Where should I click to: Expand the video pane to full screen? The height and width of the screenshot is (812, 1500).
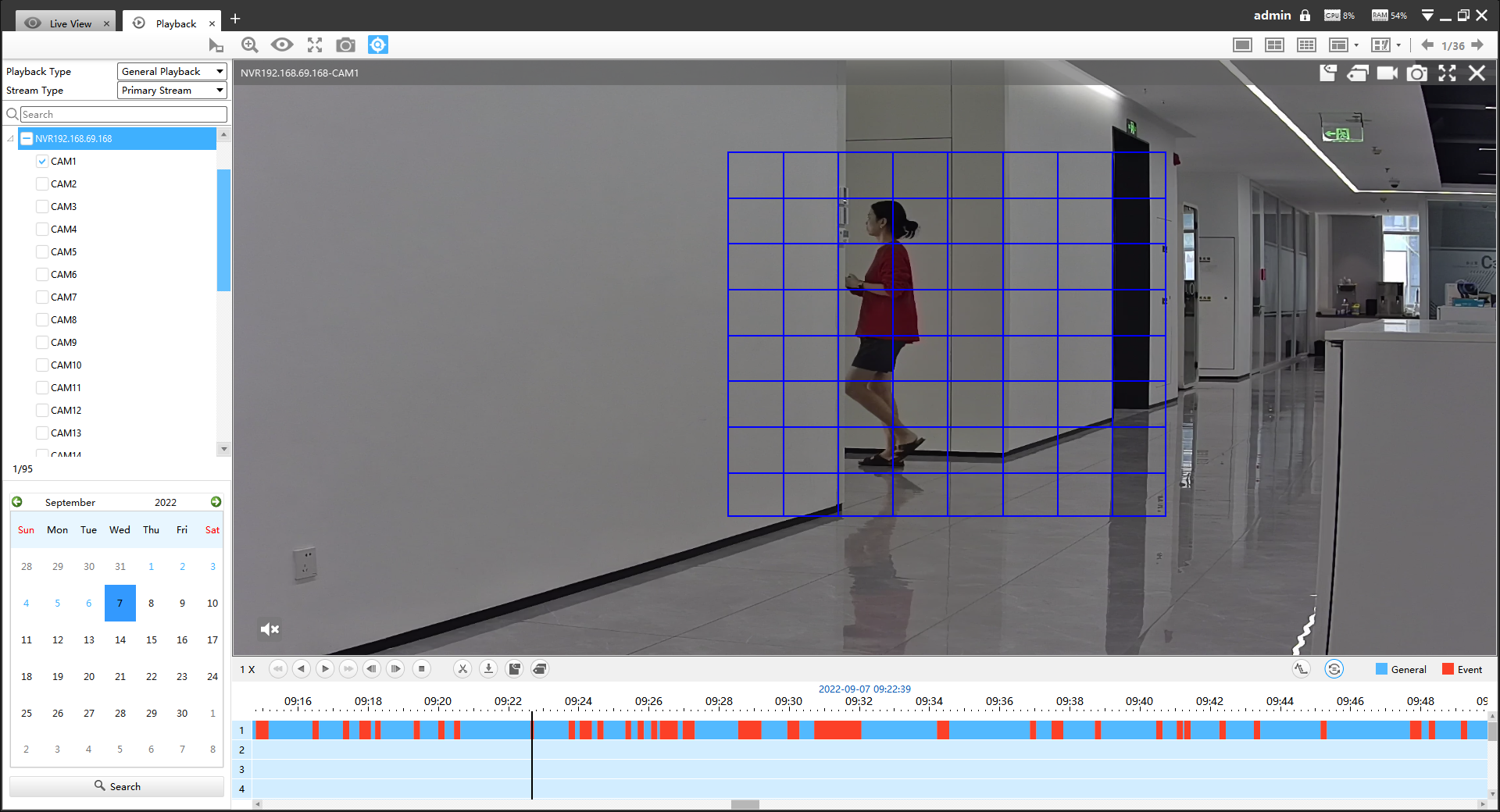1448,73
